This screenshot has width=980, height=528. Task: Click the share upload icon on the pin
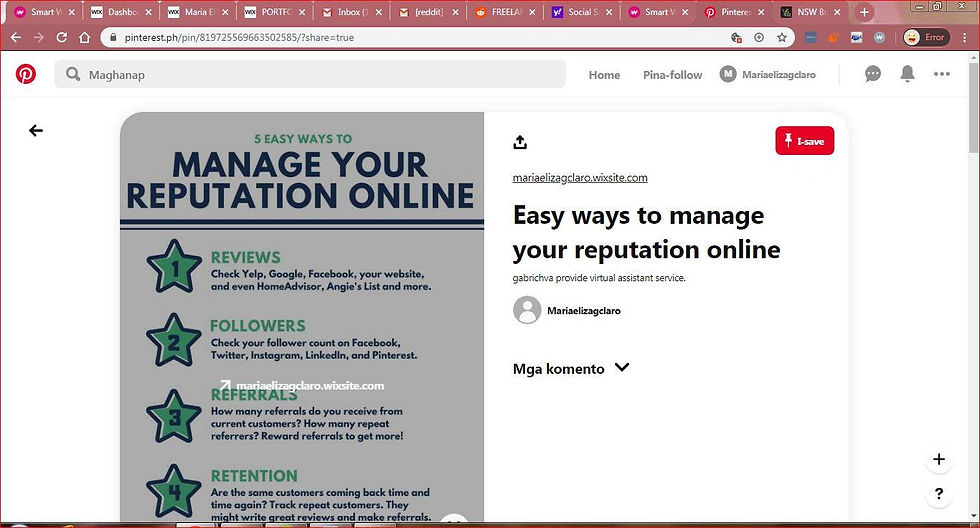tap(520, 142)
